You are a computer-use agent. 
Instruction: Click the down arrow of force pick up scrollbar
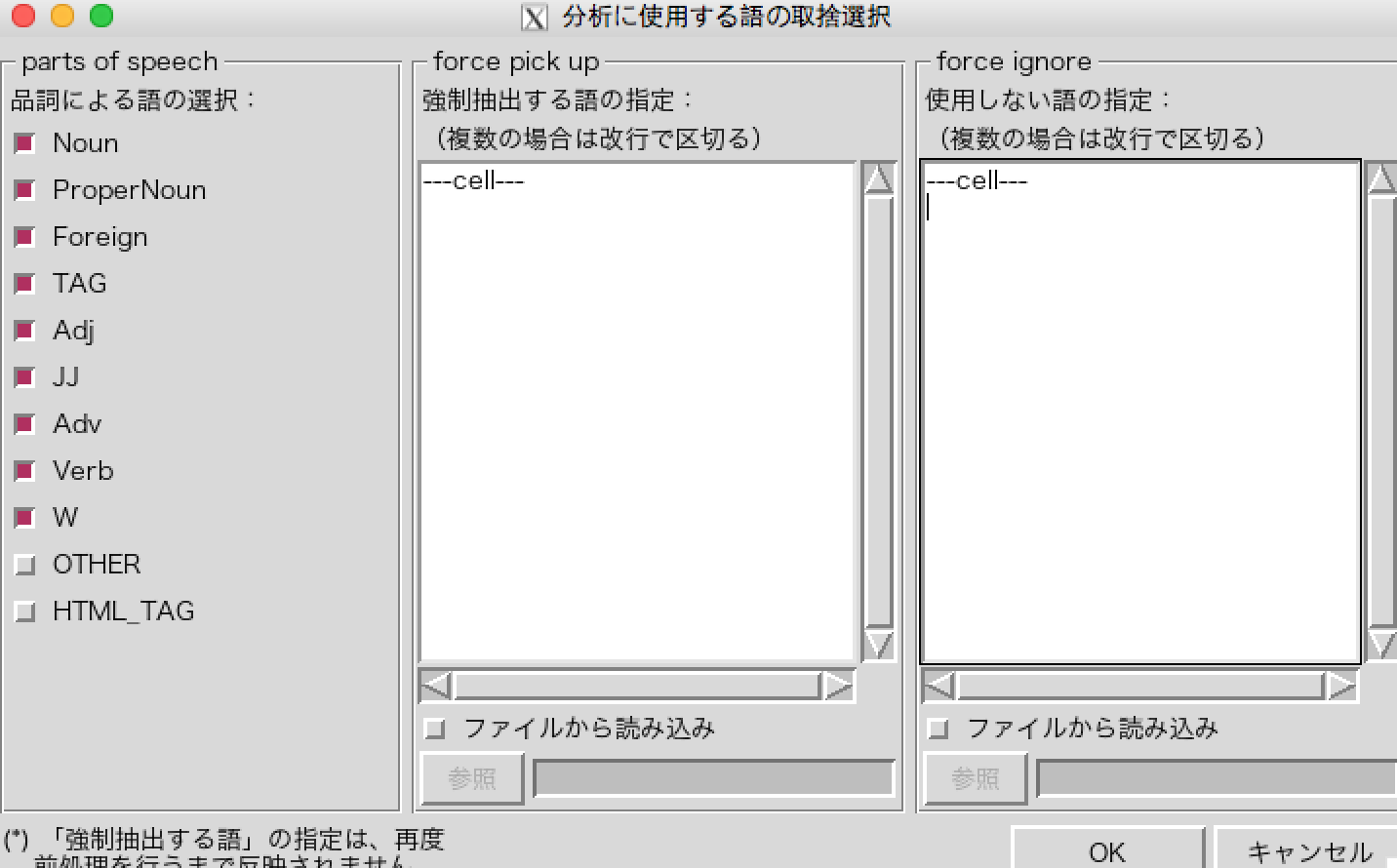[x=878, y=645]
